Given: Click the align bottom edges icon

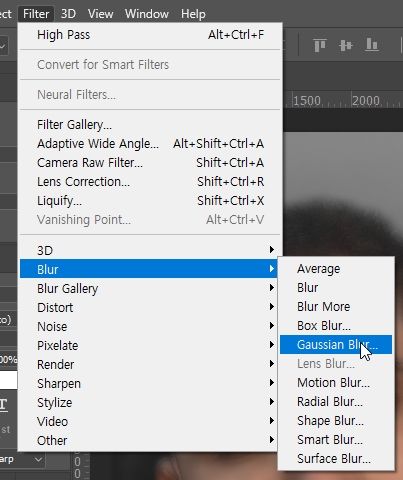Looking at the screenshot, I should pyautogui.click(x=372, y=45).
